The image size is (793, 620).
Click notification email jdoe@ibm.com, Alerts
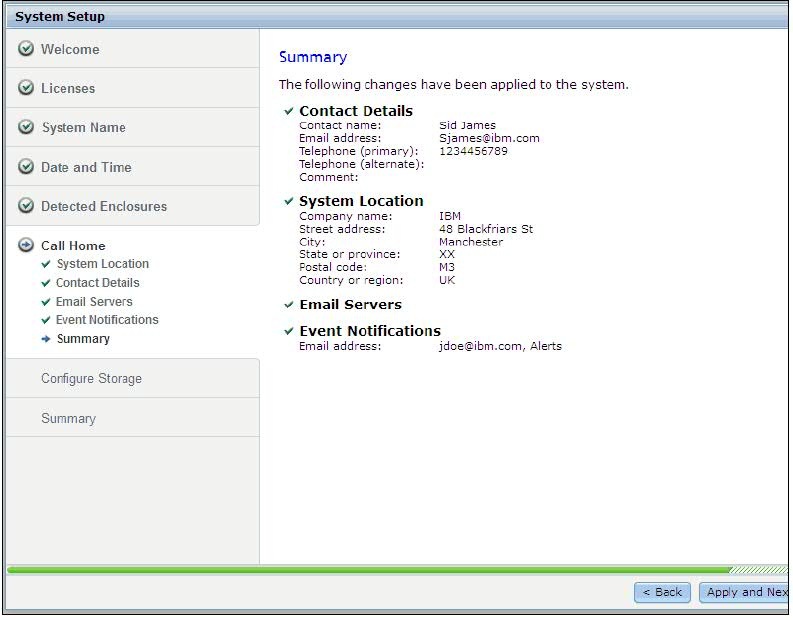tap(500, 346)
